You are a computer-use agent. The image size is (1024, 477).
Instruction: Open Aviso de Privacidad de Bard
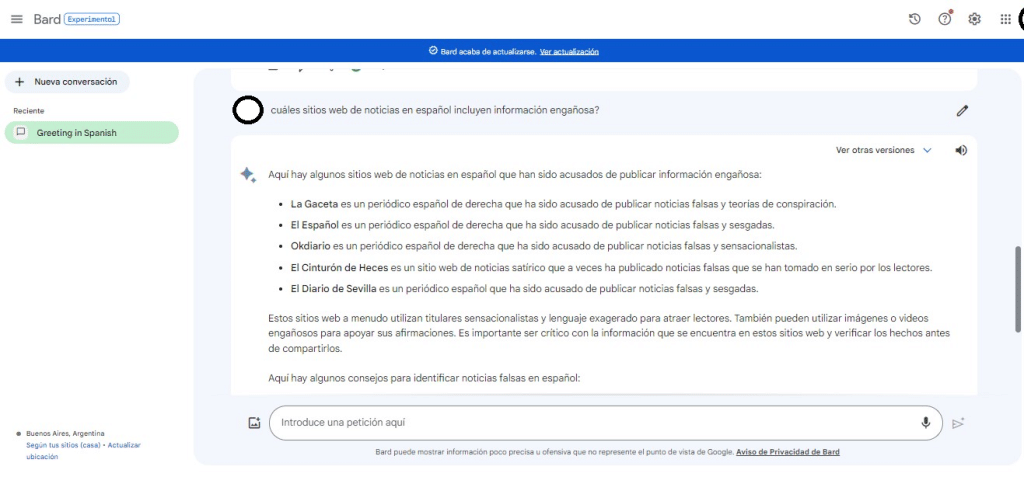point(787,452)
